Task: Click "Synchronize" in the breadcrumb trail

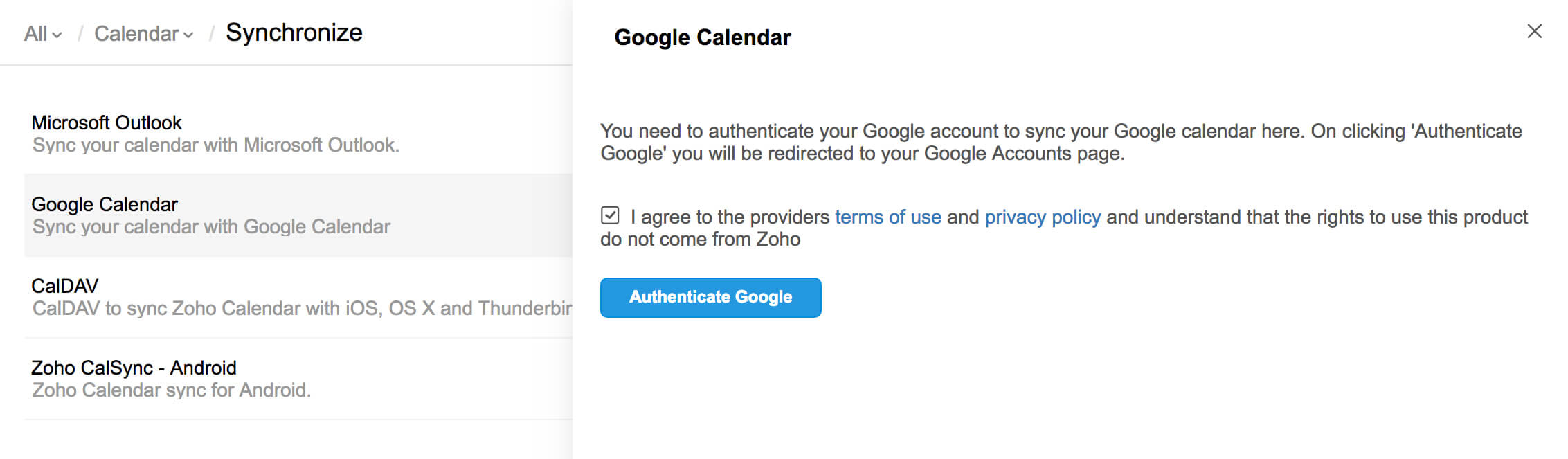Action: click(x=294, y=32)
